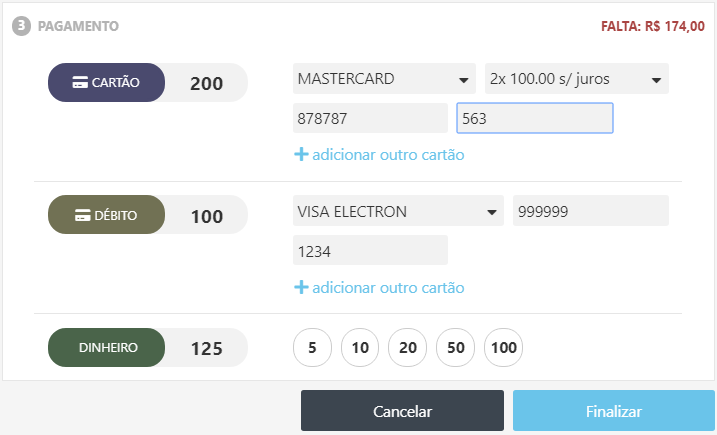717x435 pixels.
Task: Click plus icon under Visa Electron fields
Action: point(300,287)
